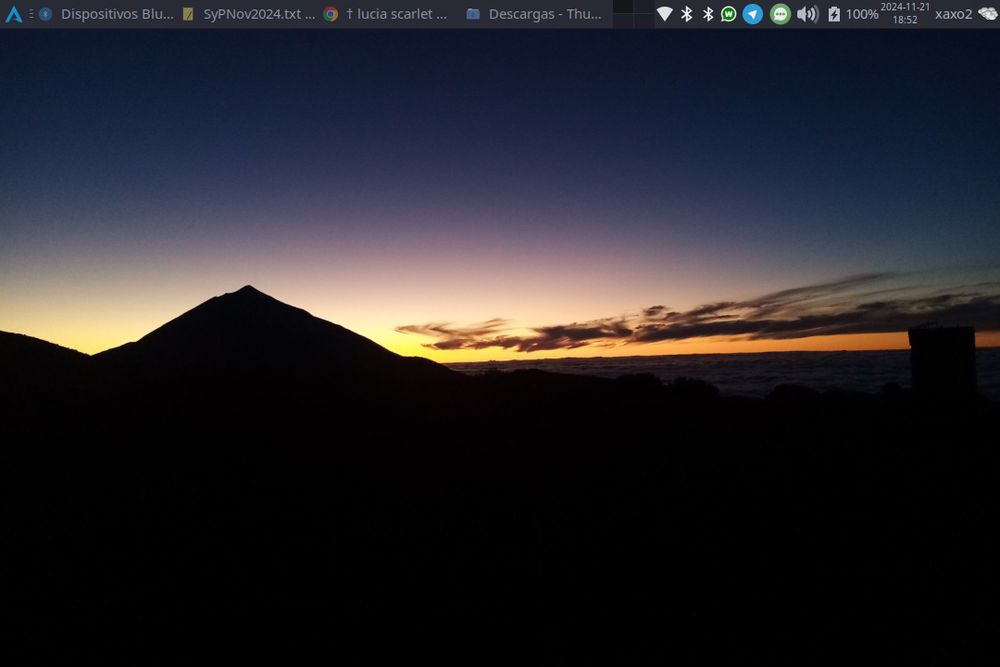Open the 2024-11-21 18:52 clock

[x=905, y=13]
